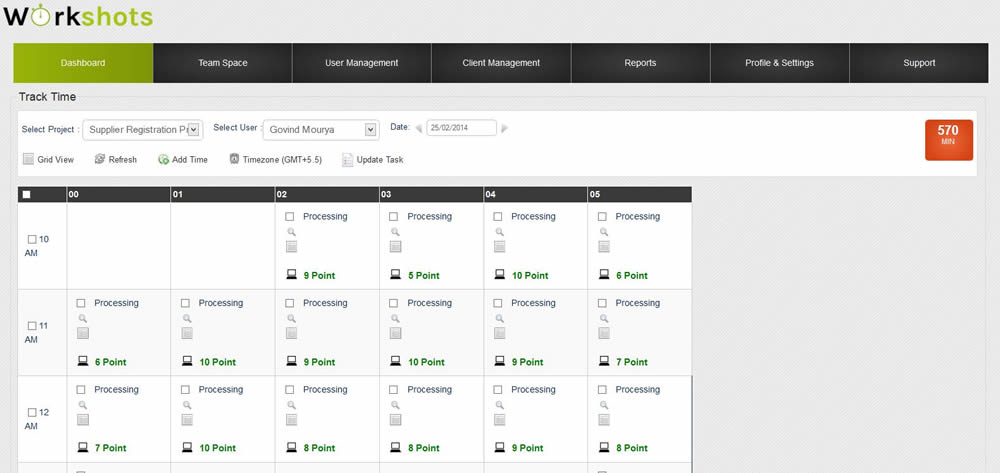Click the date input field

pyautogui.click(x=461, y=128)
